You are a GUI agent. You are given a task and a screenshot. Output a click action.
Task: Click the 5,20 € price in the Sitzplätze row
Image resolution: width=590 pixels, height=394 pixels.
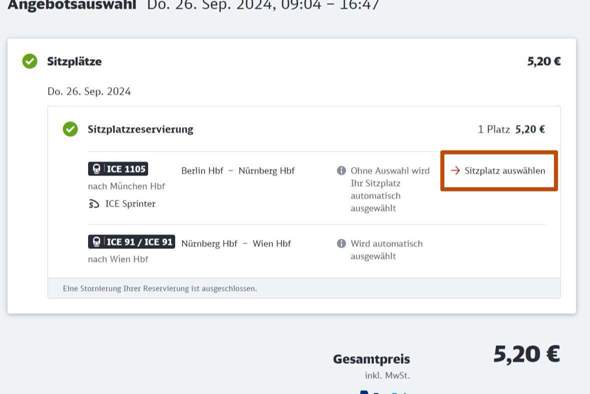tap(544, 61)
